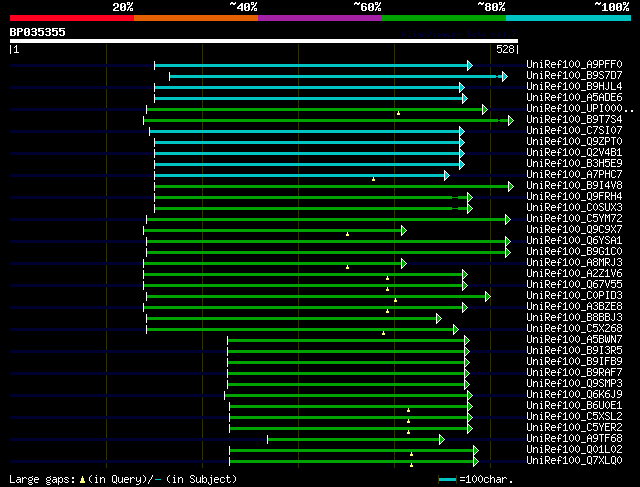This screenshot has height=487, width=640.
Task: Click the yellow gap marker under A7PHC7 bar
Action: (373, 179)
